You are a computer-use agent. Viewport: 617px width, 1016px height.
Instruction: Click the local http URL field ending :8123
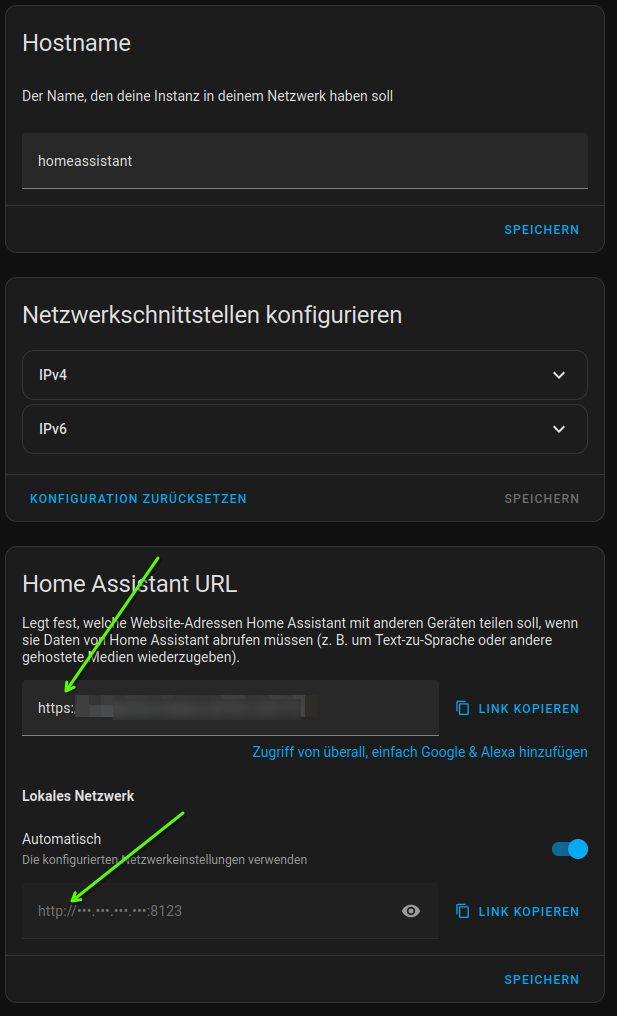click(200, 911)
